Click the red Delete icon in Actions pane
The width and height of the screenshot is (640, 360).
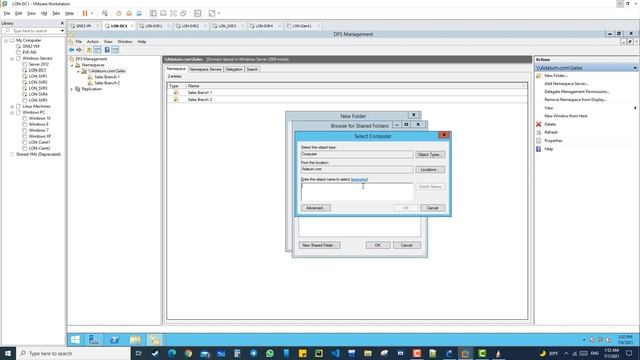(x=538, y=124)
